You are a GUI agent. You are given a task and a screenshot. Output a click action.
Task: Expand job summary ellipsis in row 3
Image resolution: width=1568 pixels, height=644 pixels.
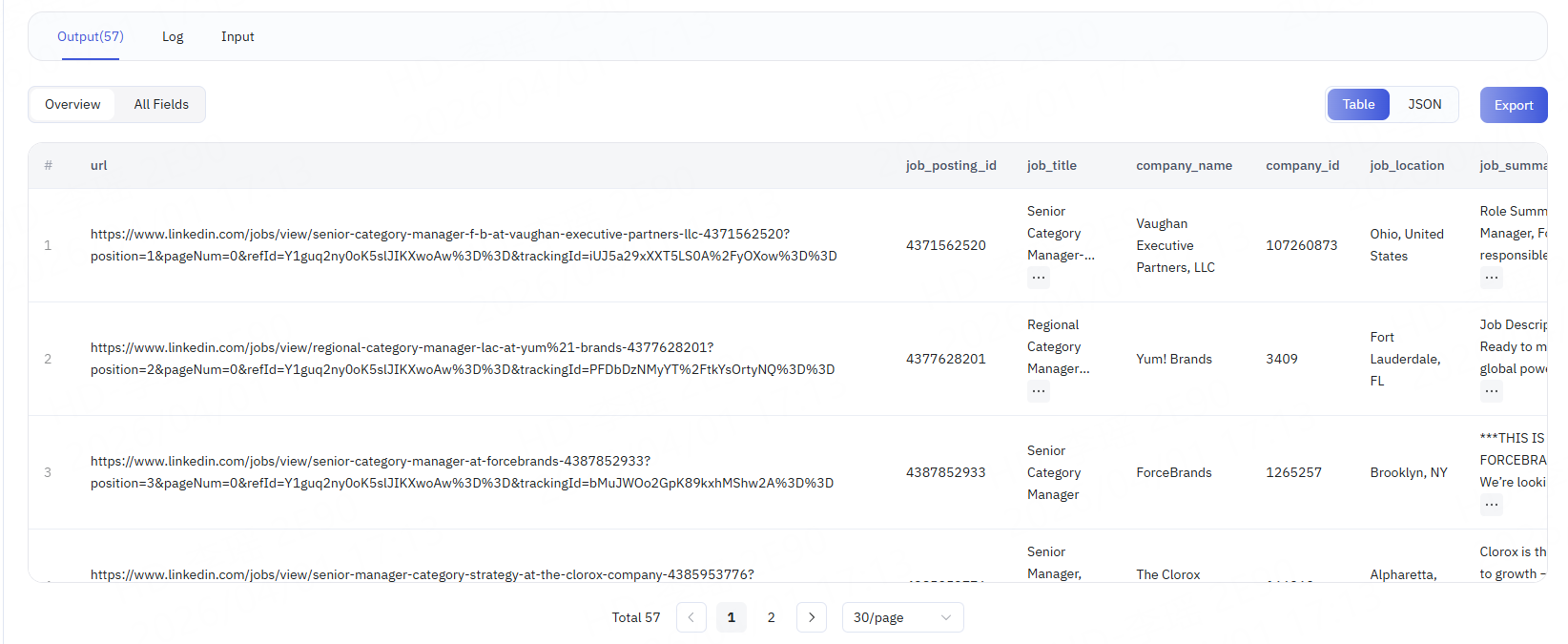pyautogui.click(x=1491, y=505)
